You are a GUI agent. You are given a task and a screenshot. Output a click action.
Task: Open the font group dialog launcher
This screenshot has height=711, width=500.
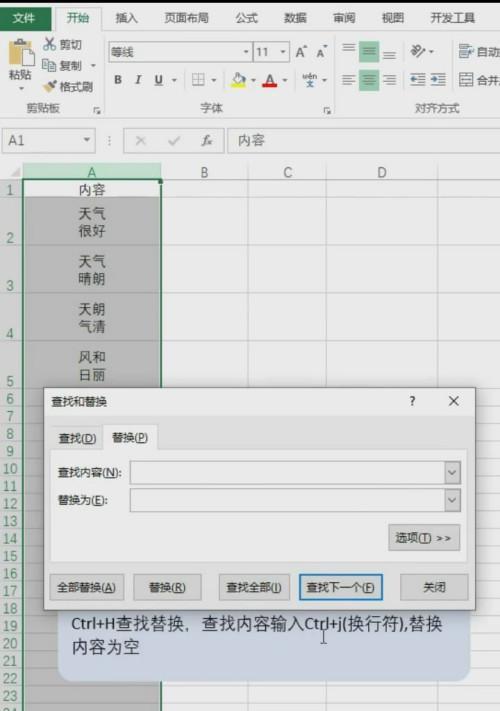327,110
